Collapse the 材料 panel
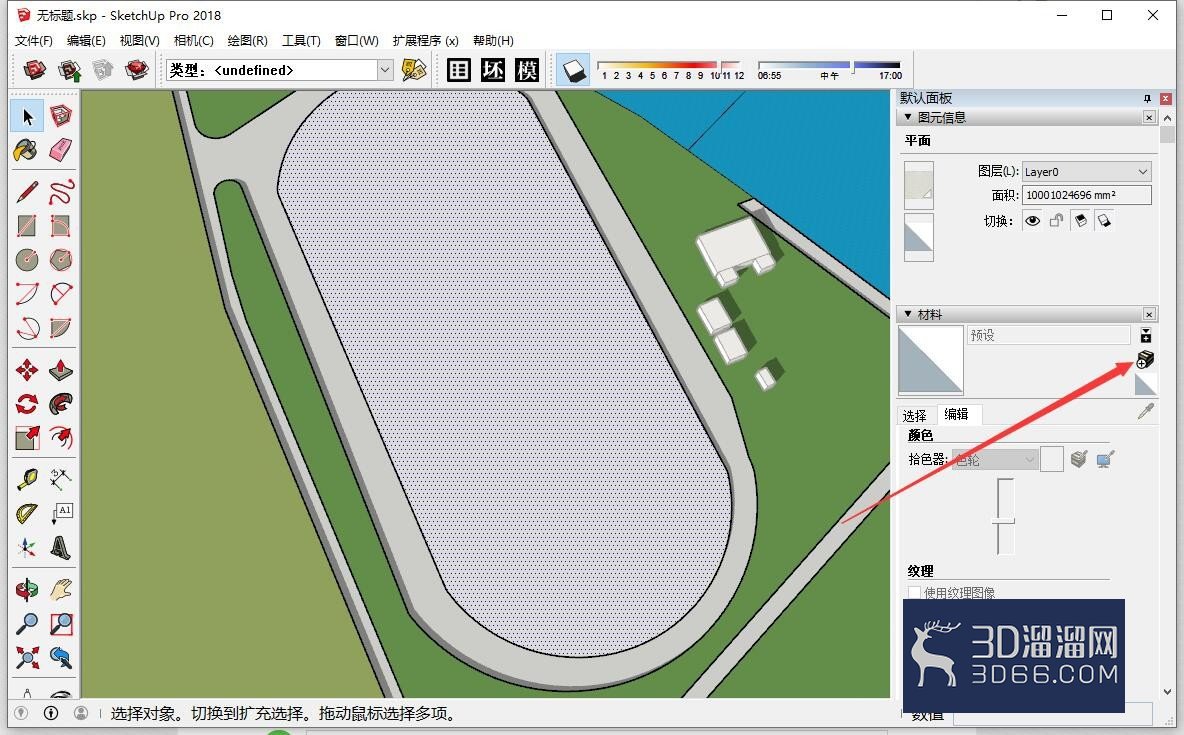This screenshot has width=1184, height=735. coord(908,313)
